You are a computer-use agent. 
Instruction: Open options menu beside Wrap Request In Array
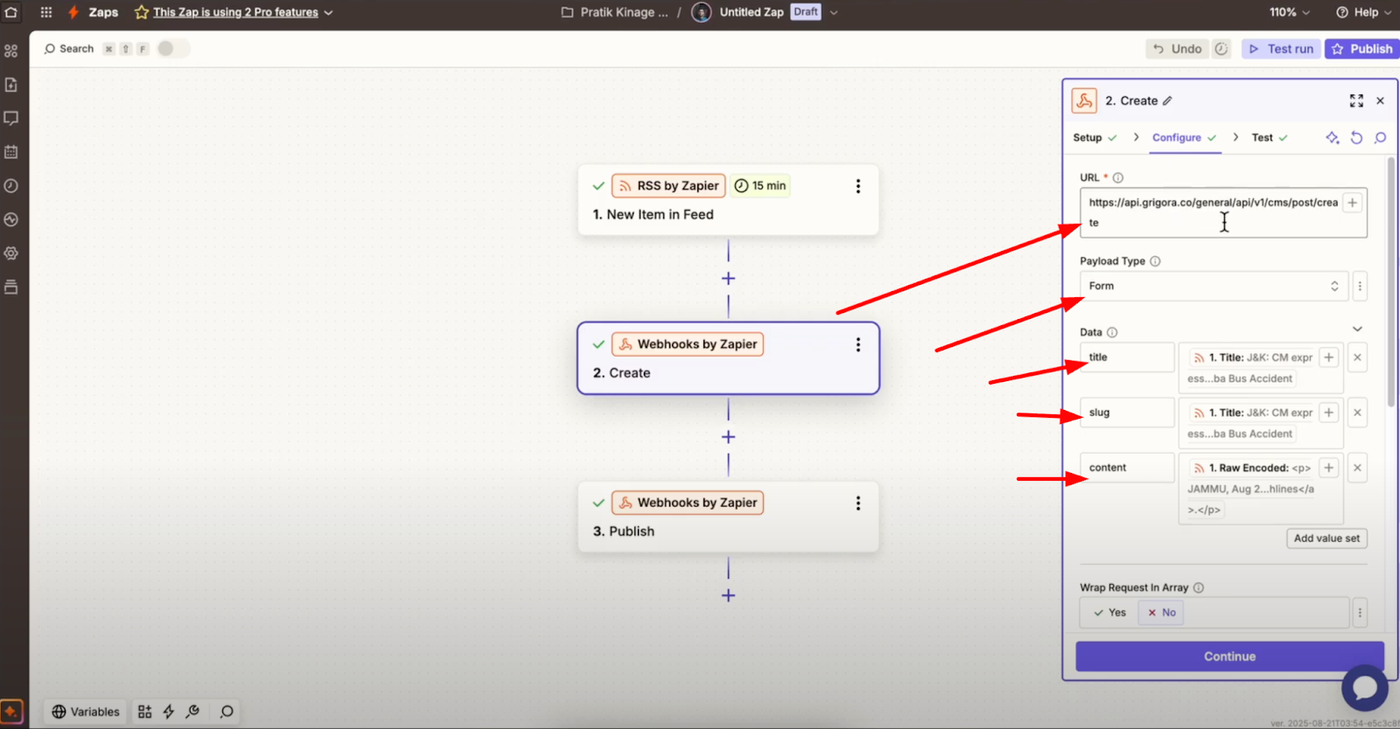click(x=1360, y=613)
